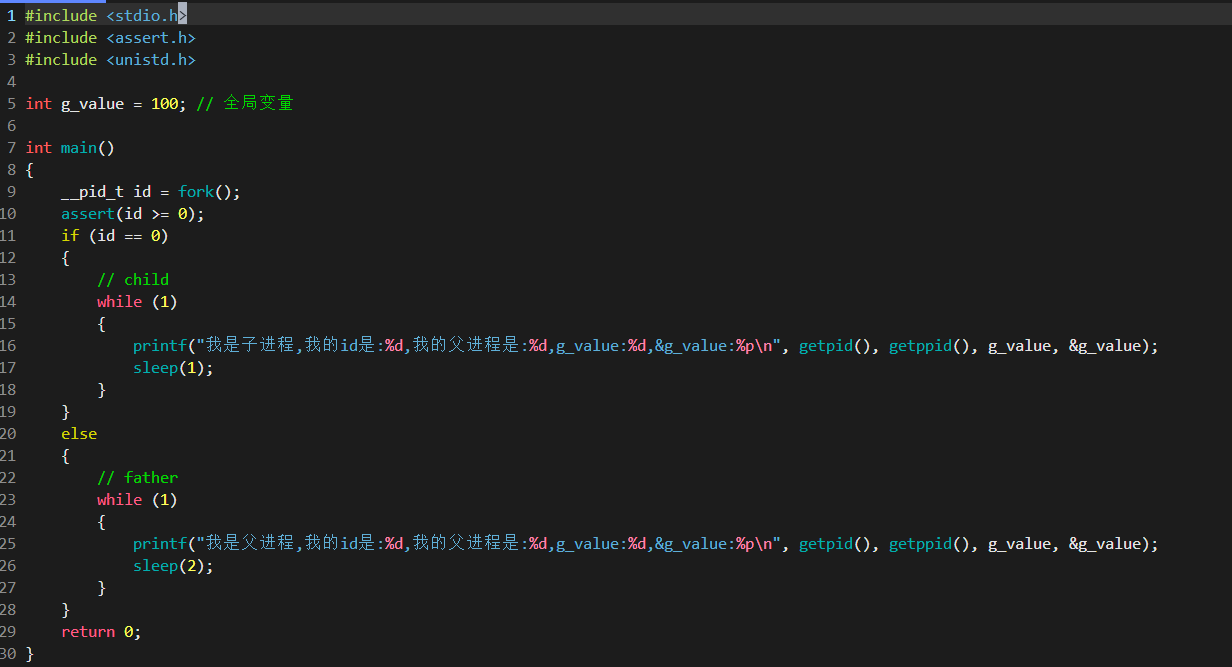Click the while keyword below // father
The image size is (1232, 667).
click(119, 500)
